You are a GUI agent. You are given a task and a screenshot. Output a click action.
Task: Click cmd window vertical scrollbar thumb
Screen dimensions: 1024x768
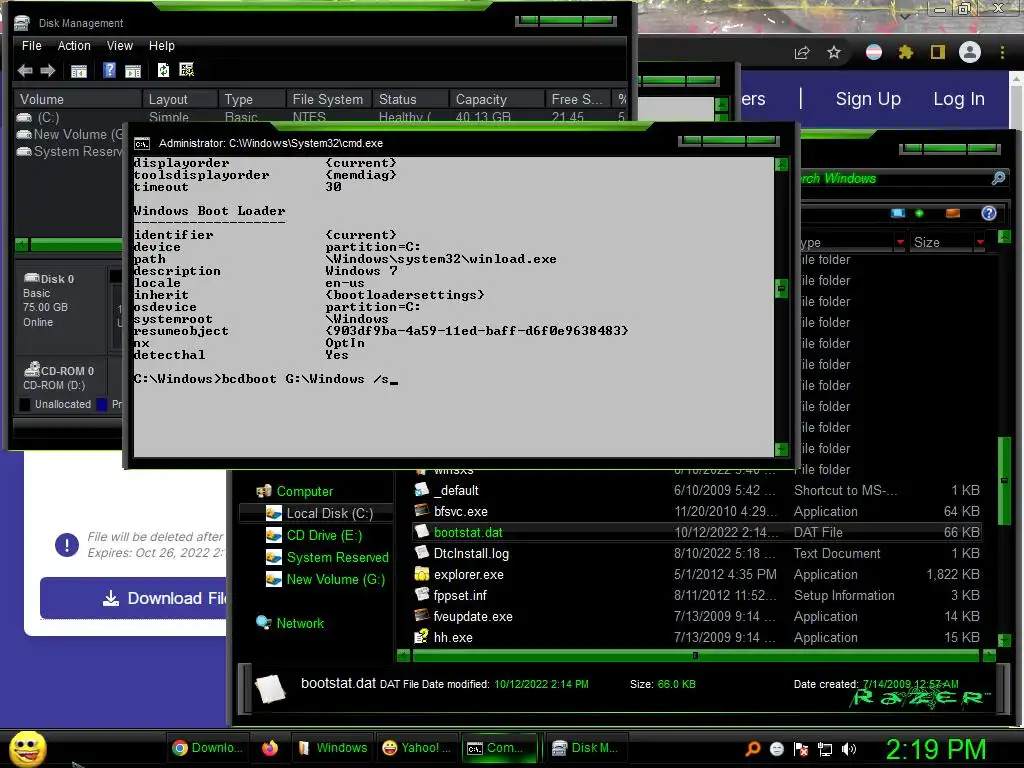click(x=781, y=288)
